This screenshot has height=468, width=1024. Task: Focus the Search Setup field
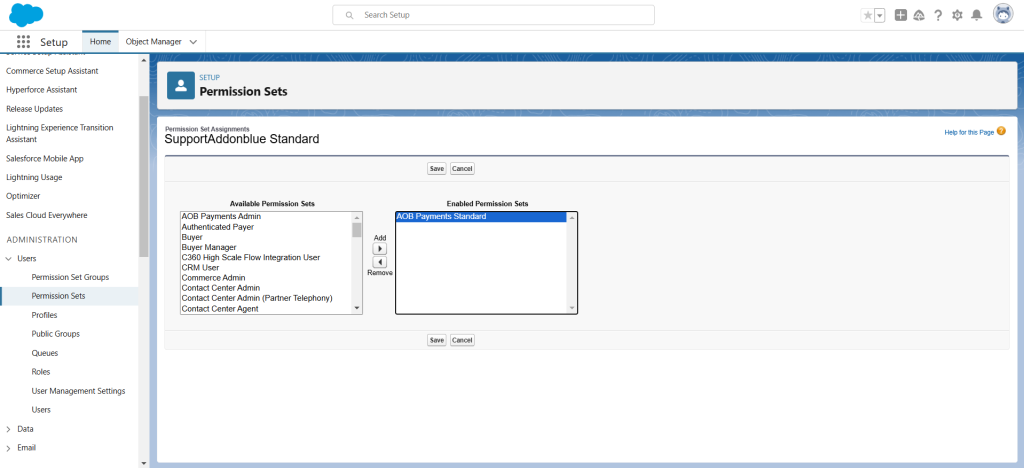493,15
